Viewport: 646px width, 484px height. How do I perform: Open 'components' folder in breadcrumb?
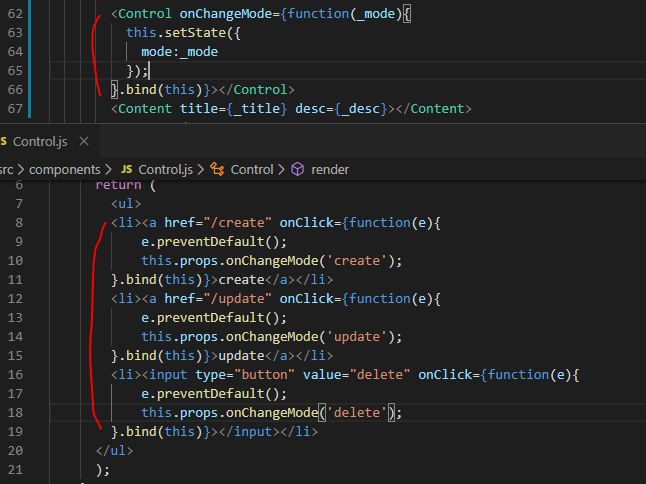(65, 169)
